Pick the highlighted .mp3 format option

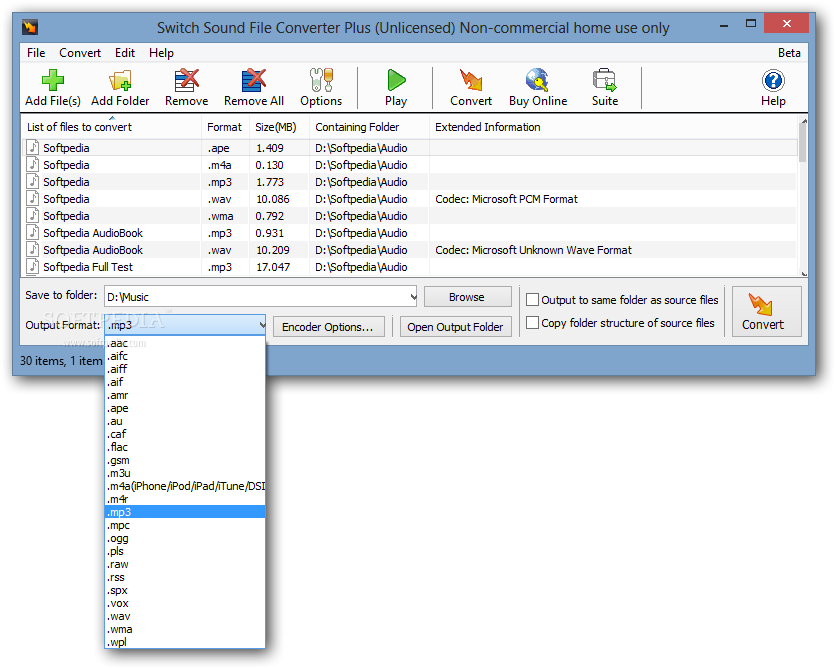[x=184, y=512]
